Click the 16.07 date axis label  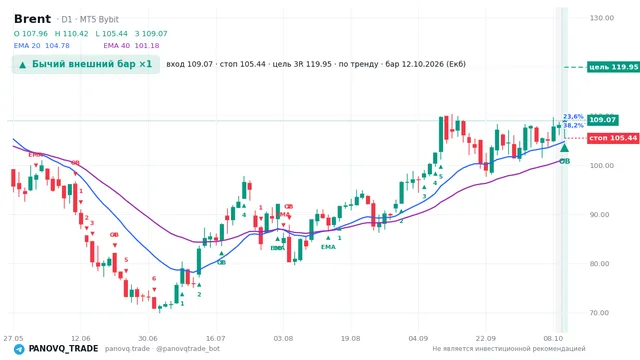(x=216, y=338)
